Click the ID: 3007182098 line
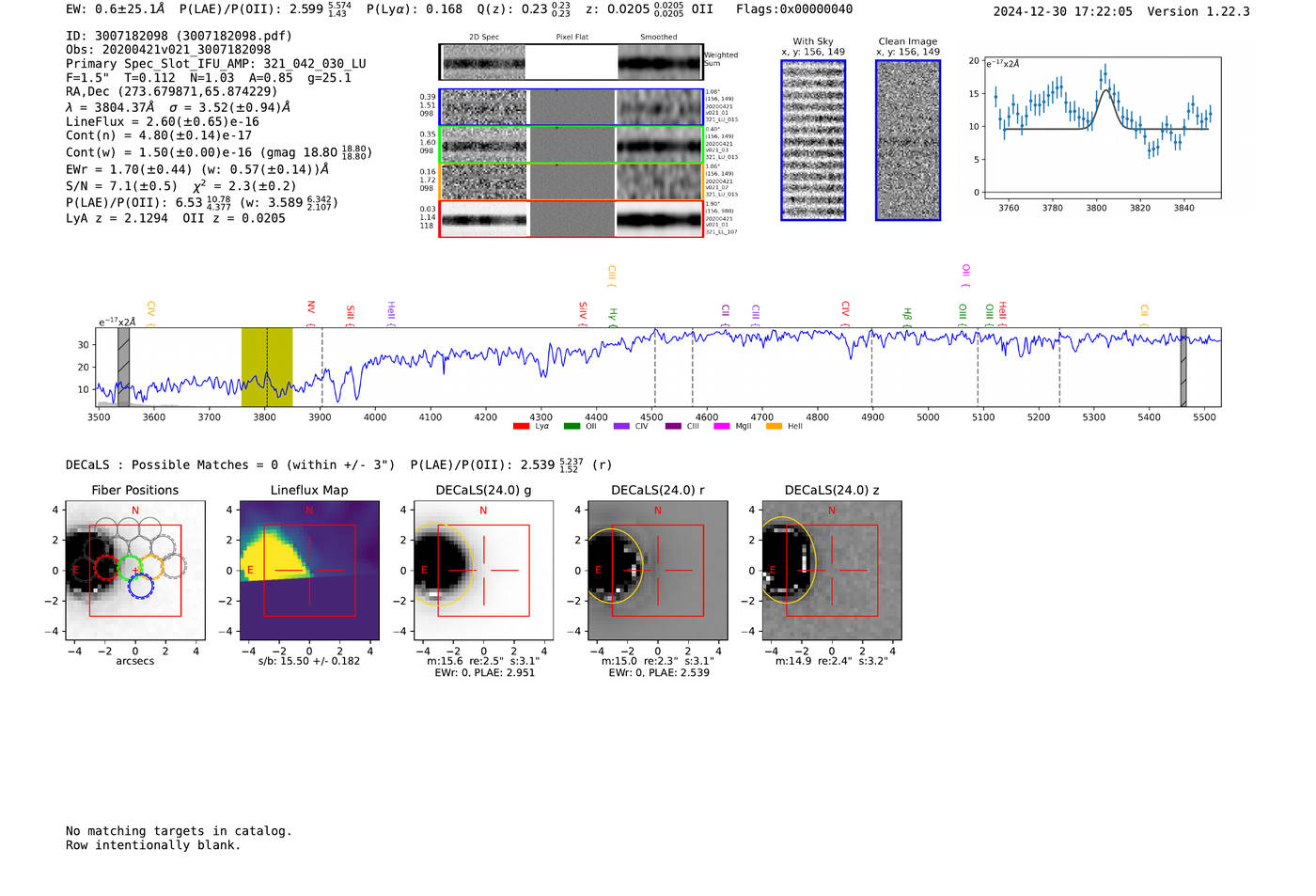The height and width of the screenshot is (896, 1316). [x=179, y=36]
